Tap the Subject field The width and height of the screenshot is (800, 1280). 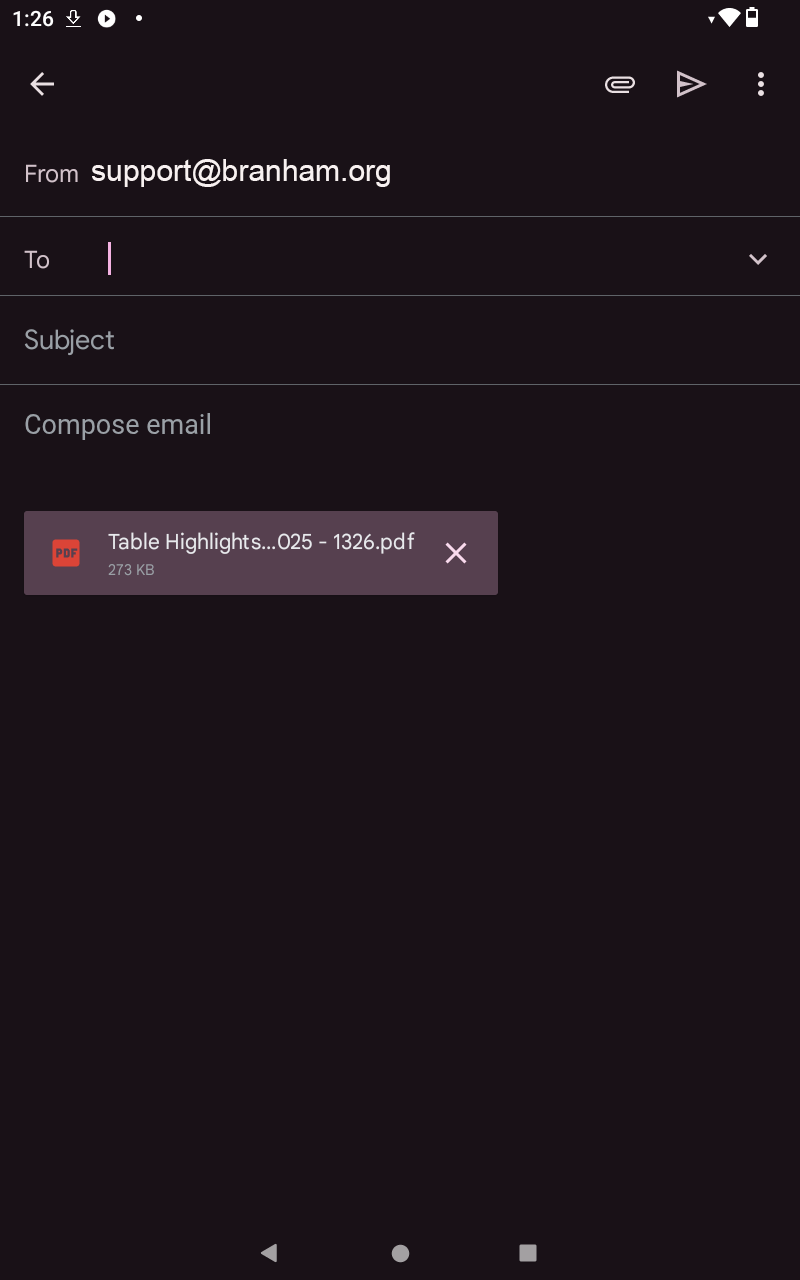tap(400, 340)
